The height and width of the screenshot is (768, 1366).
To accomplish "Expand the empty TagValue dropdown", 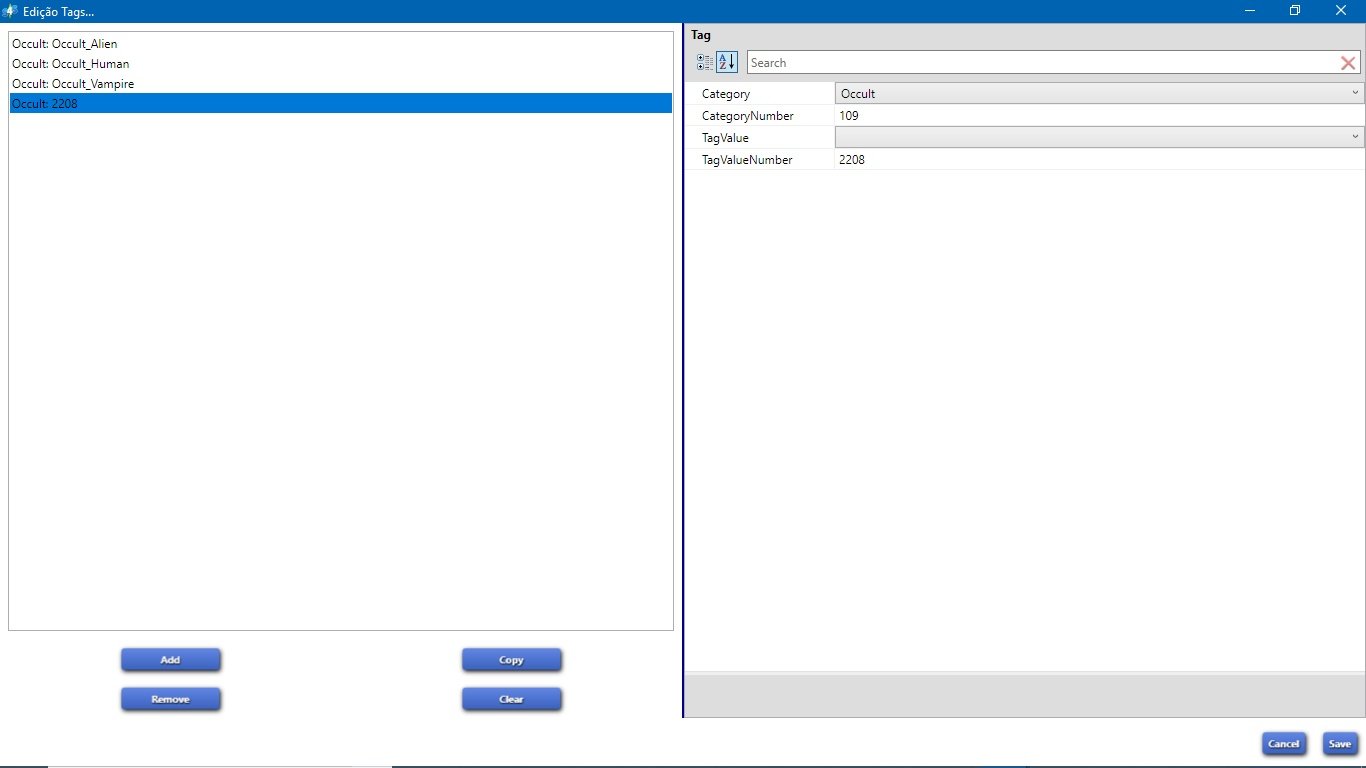I will tap(1100, 137).
